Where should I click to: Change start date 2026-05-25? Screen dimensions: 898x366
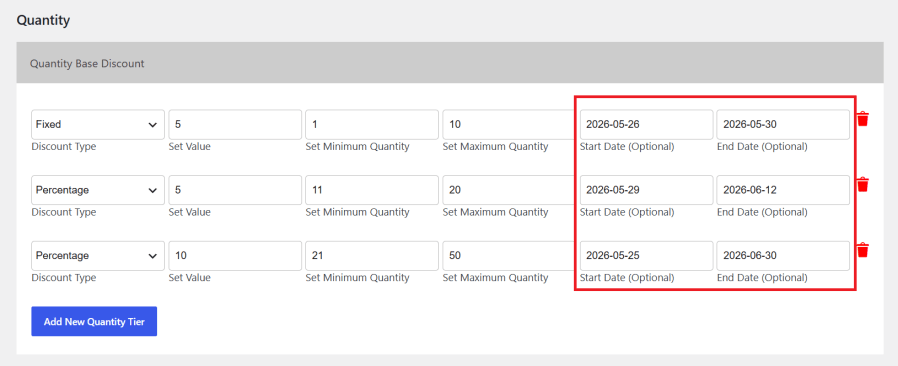[x=646, y=255]
